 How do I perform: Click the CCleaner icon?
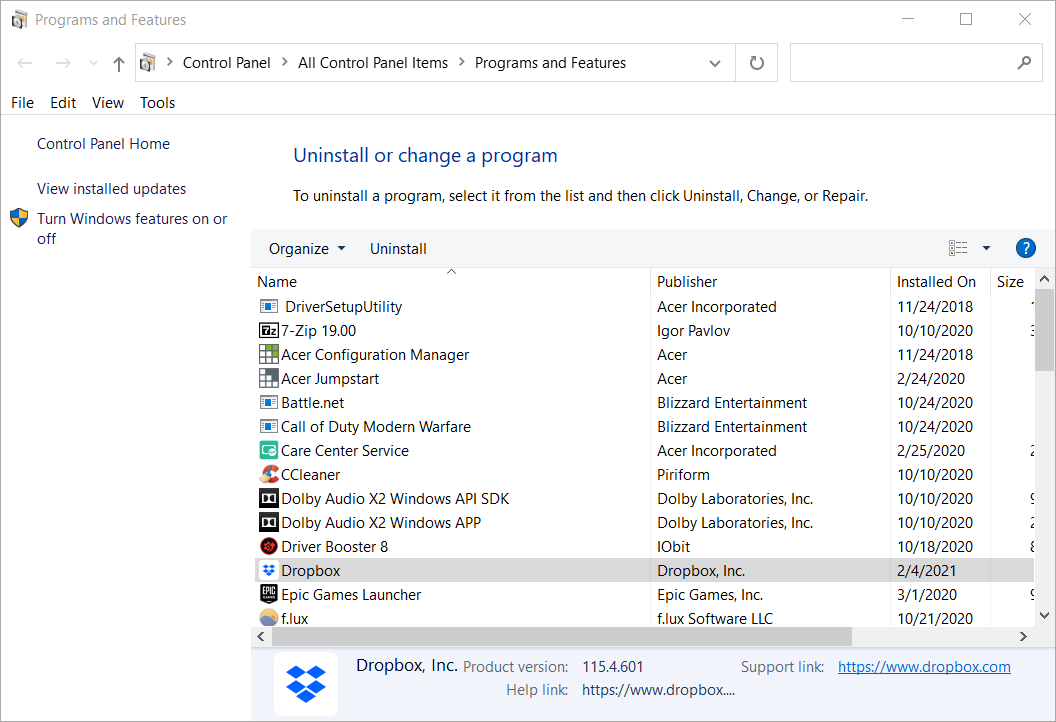pyautogui.click(x=269, y=474)
